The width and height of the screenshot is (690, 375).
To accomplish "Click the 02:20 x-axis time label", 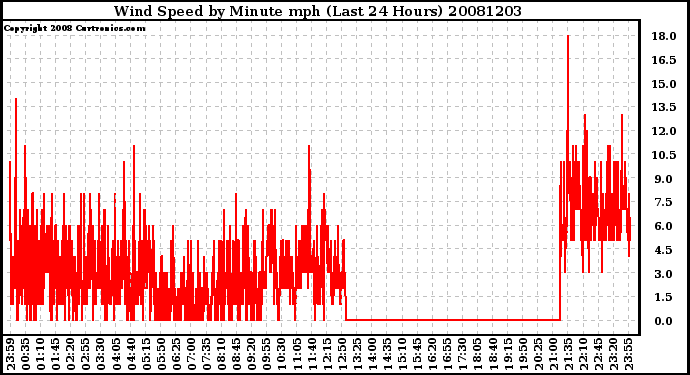I will point(70,354).
